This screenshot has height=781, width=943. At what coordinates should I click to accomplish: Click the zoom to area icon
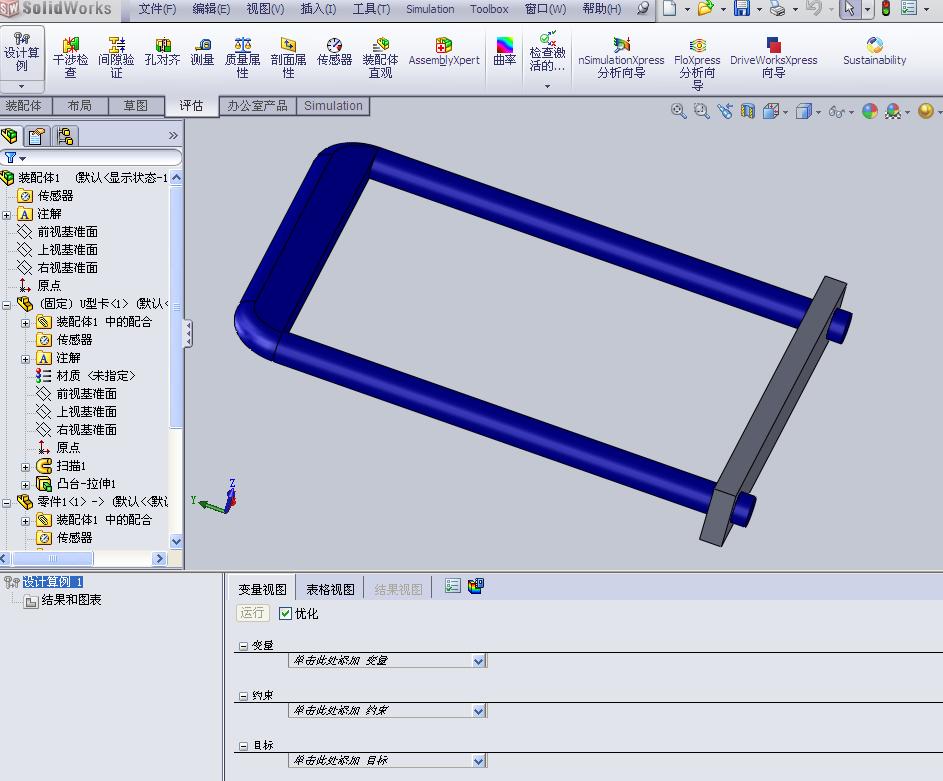point(701,111)
